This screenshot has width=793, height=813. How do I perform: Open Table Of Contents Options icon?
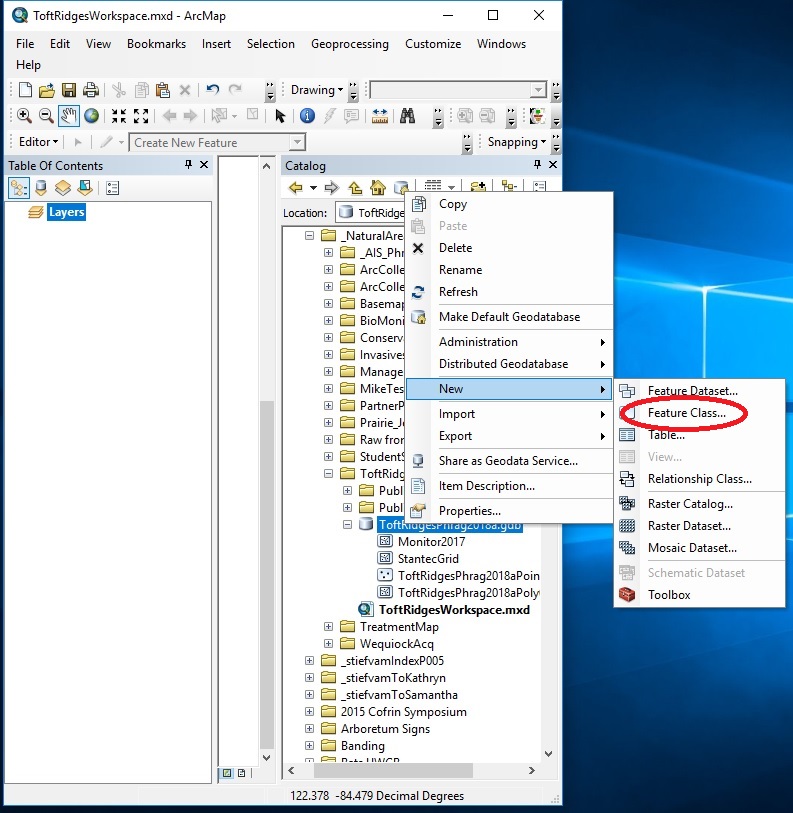click(113, 188)
